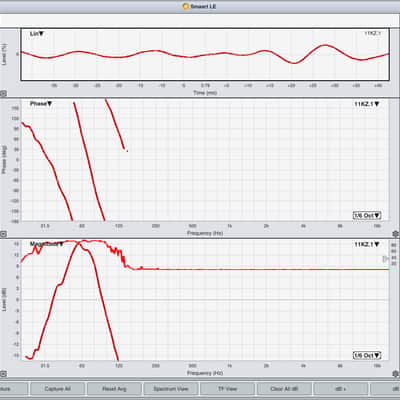Click the Capture All button

(x=57, y=389)
